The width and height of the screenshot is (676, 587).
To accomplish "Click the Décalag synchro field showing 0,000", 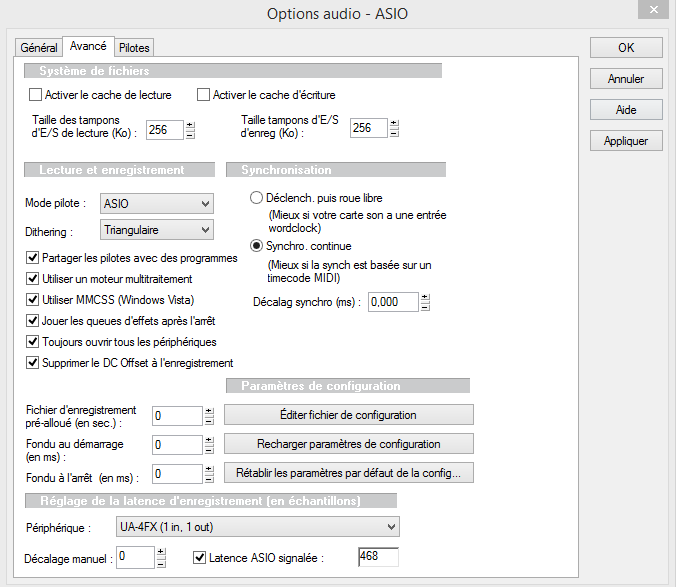I will tap(393, 302).
